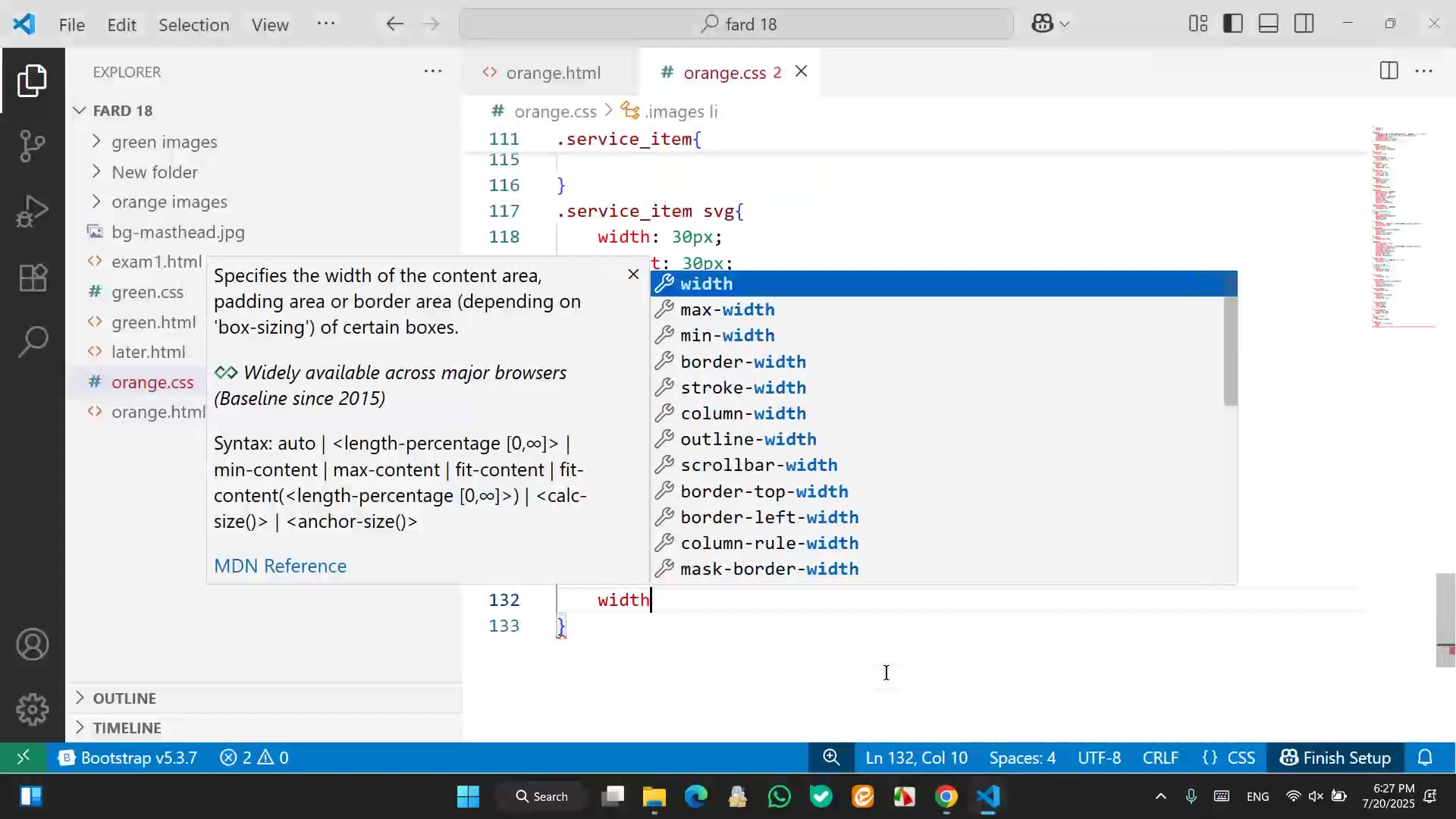Expand the TIMELINE section

click(127, 727)
